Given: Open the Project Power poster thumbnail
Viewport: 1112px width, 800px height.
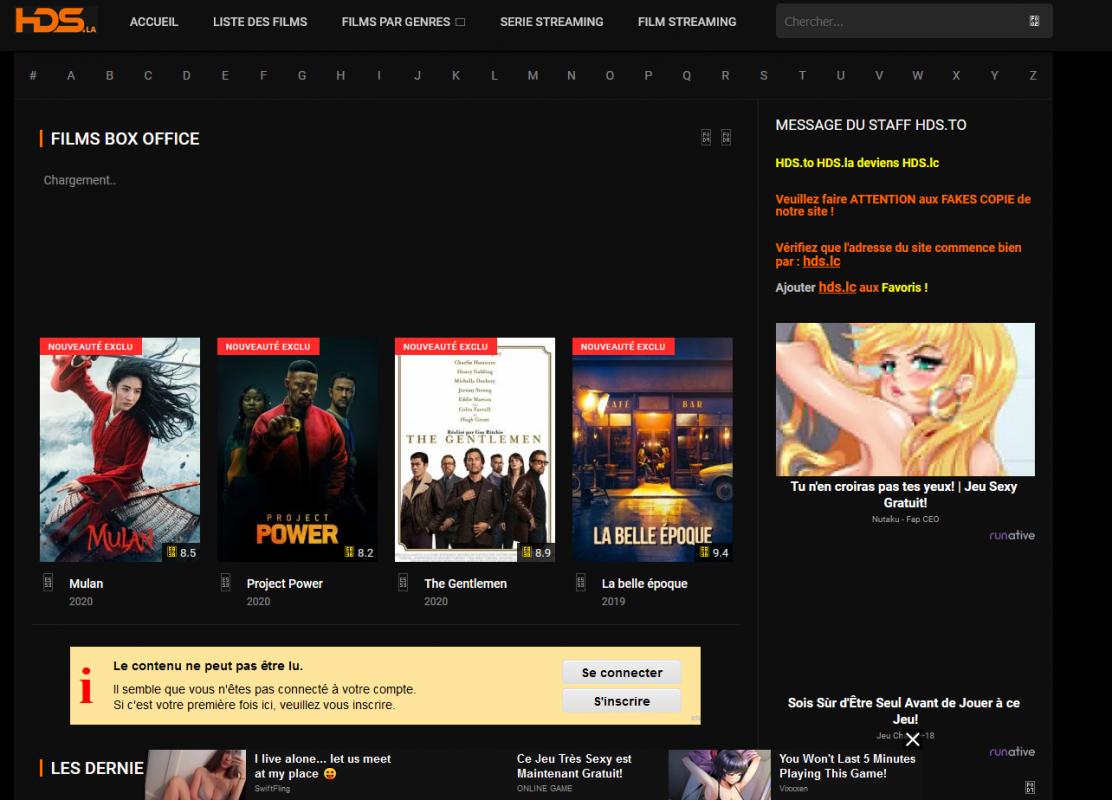Looking at the screenshot, I should [x=297, y=450].
